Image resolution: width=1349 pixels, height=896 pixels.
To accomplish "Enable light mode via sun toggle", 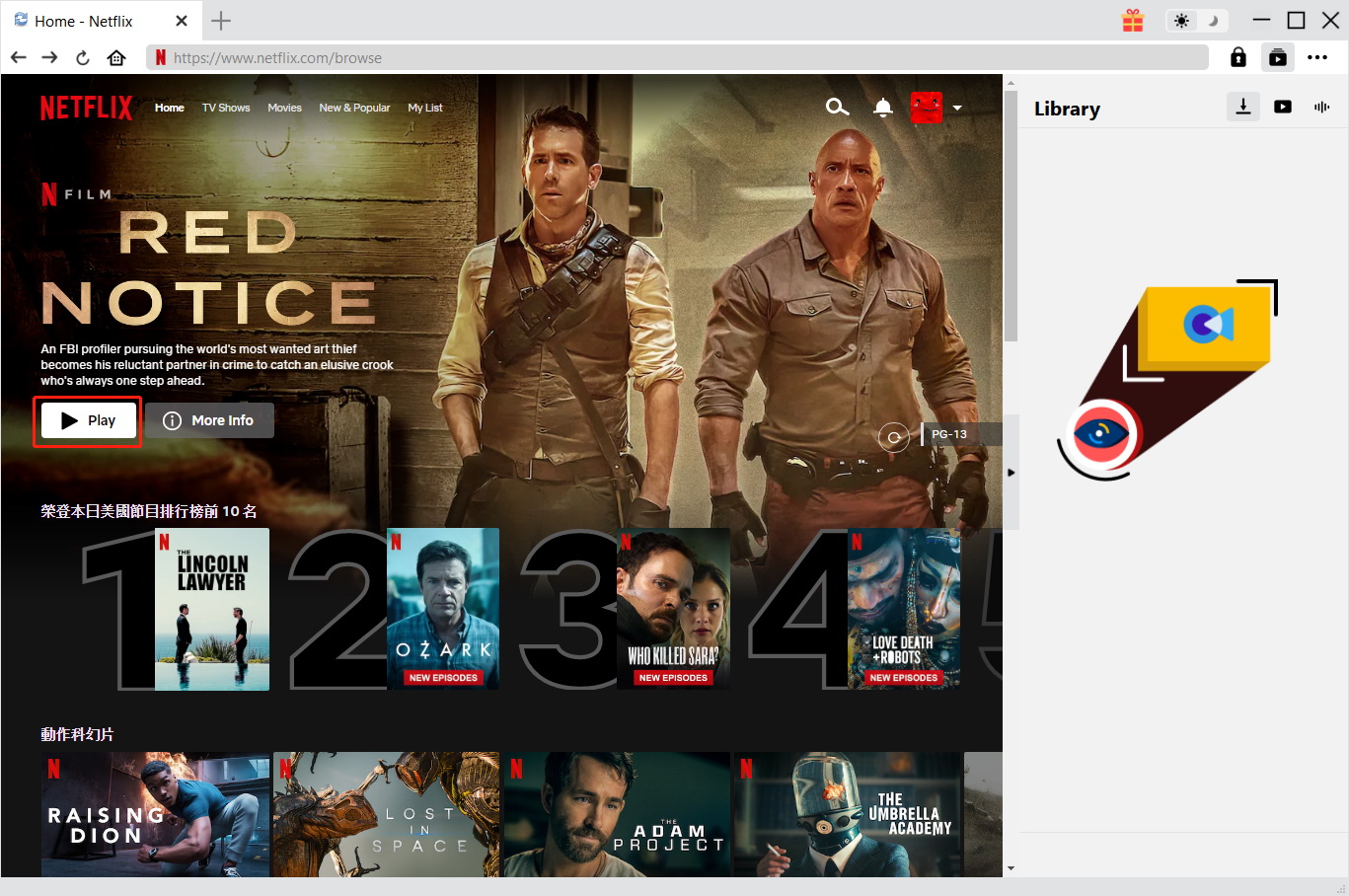I will [1181, 20].
